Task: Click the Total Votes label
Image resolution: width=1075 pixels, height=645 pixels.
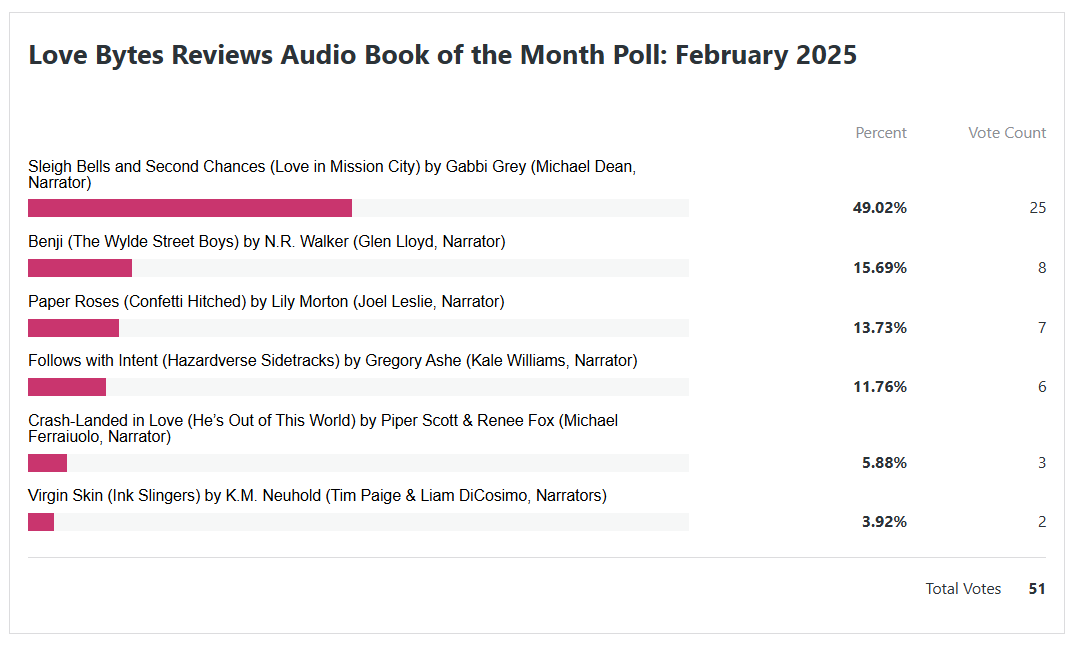Action: tap(962, 589)
